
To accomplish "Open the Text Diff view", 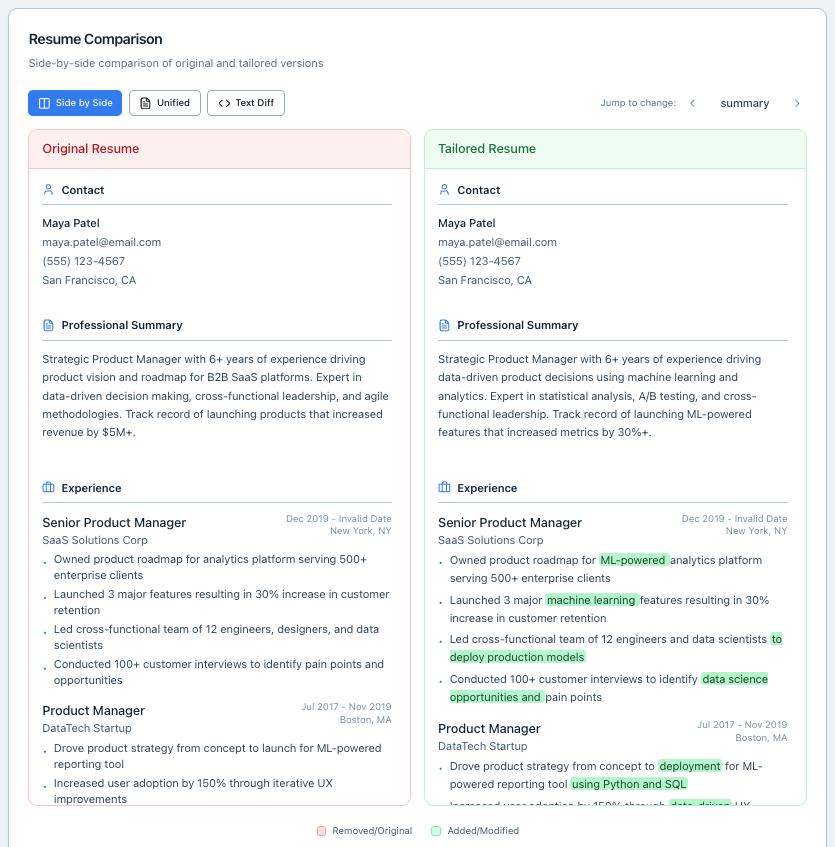I will (x=246, y=103).
